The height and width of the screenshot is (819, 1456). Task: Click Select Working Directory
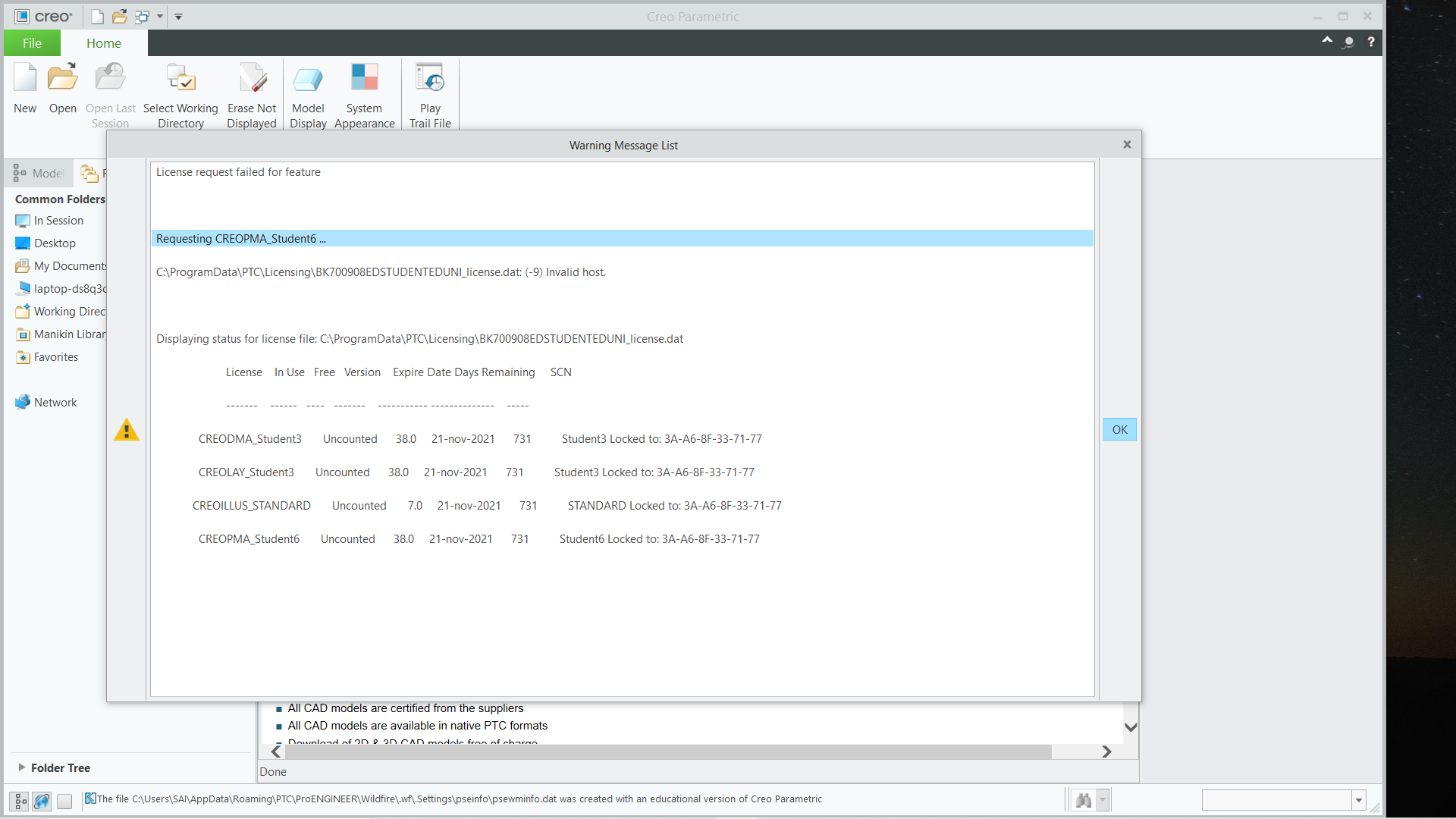(180, 93)
